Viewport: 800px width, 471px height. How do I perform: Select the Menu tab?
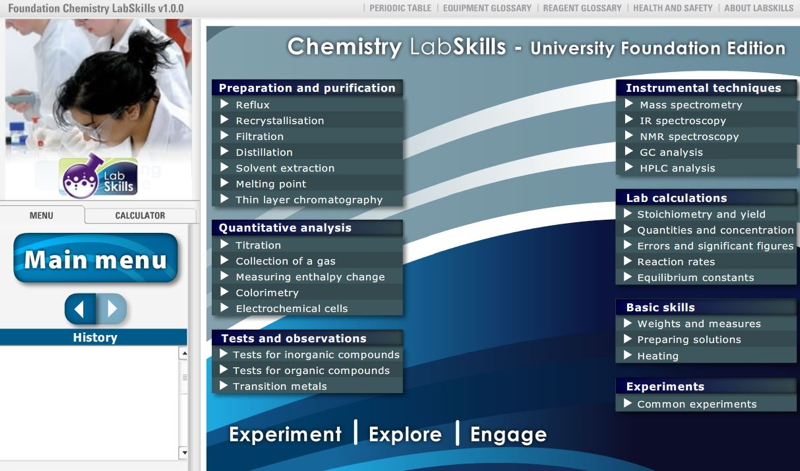(x=41, y=215)
